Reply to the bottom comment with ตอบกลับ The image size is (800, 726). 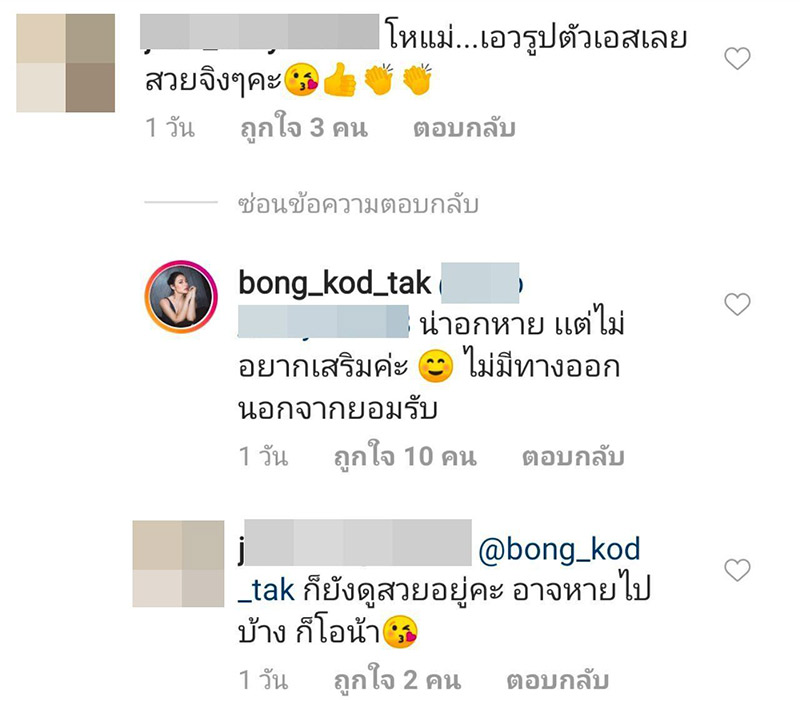558,680
